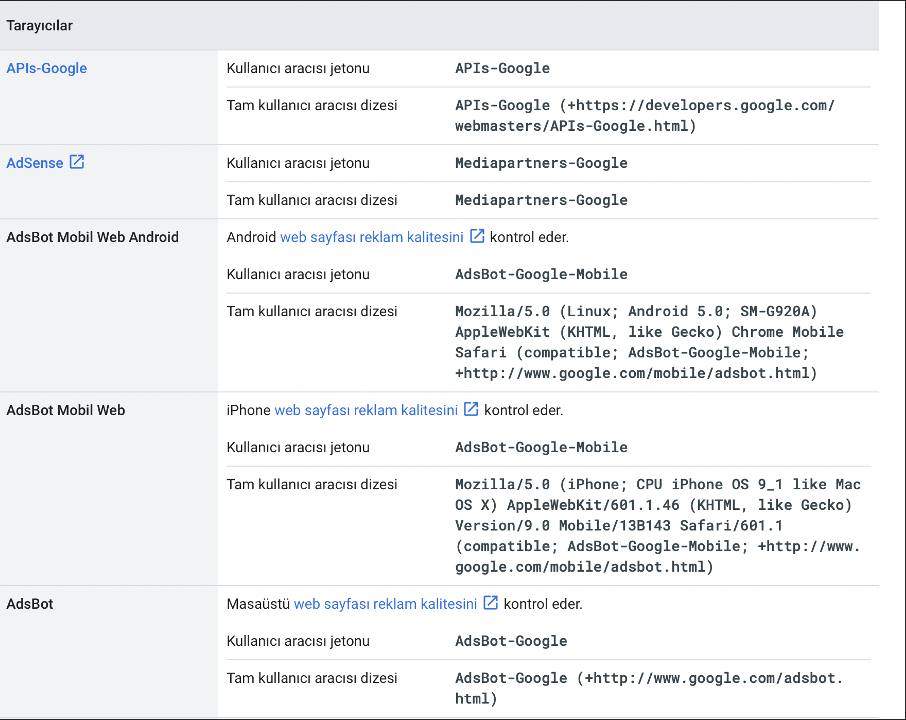Open the desktop web sayfası reklam kalitesini link
The height and width of the screenshot is (720, 906).
coord(387,603)
